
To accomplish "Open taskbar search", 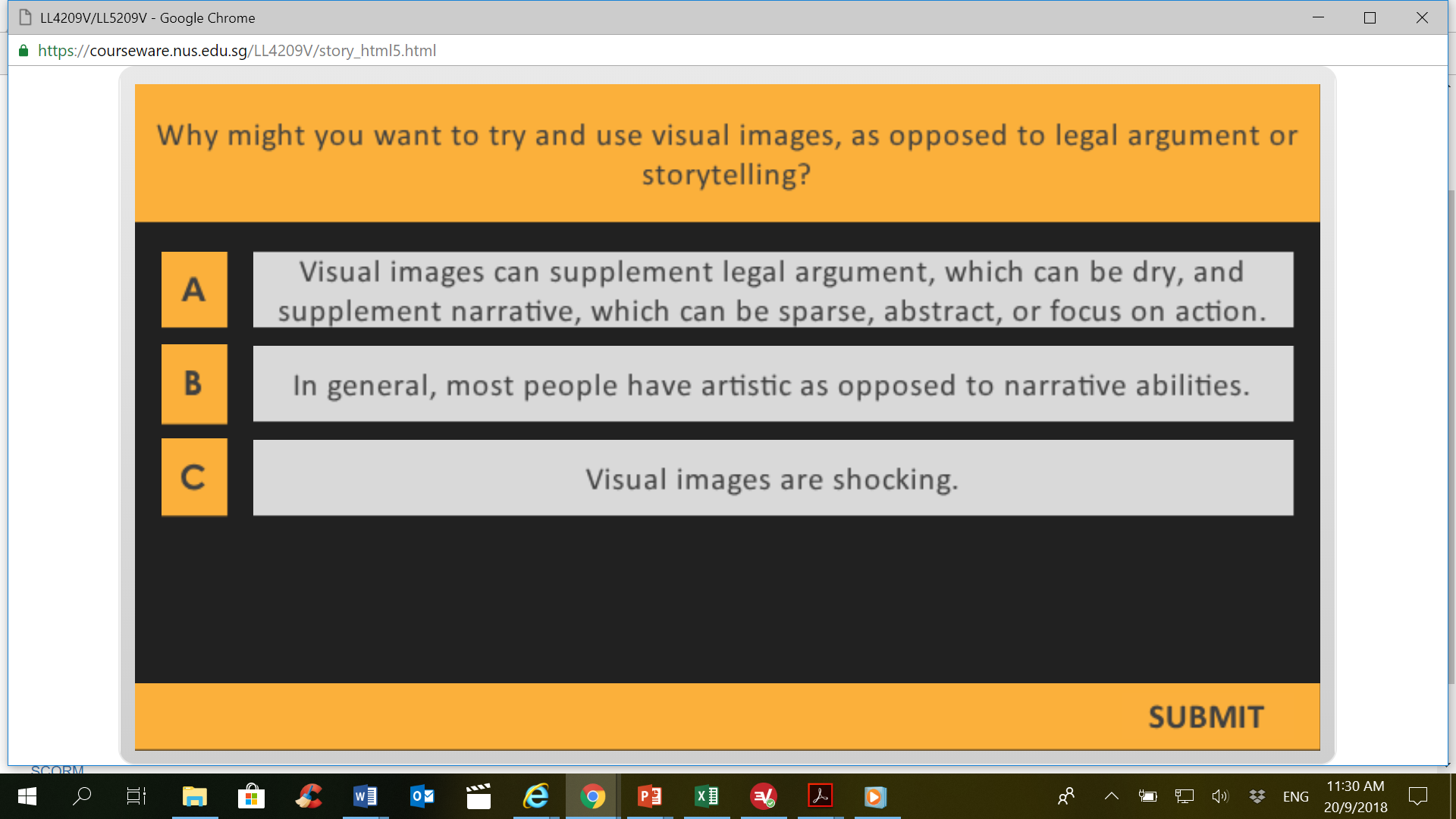I will click(82, 796).
